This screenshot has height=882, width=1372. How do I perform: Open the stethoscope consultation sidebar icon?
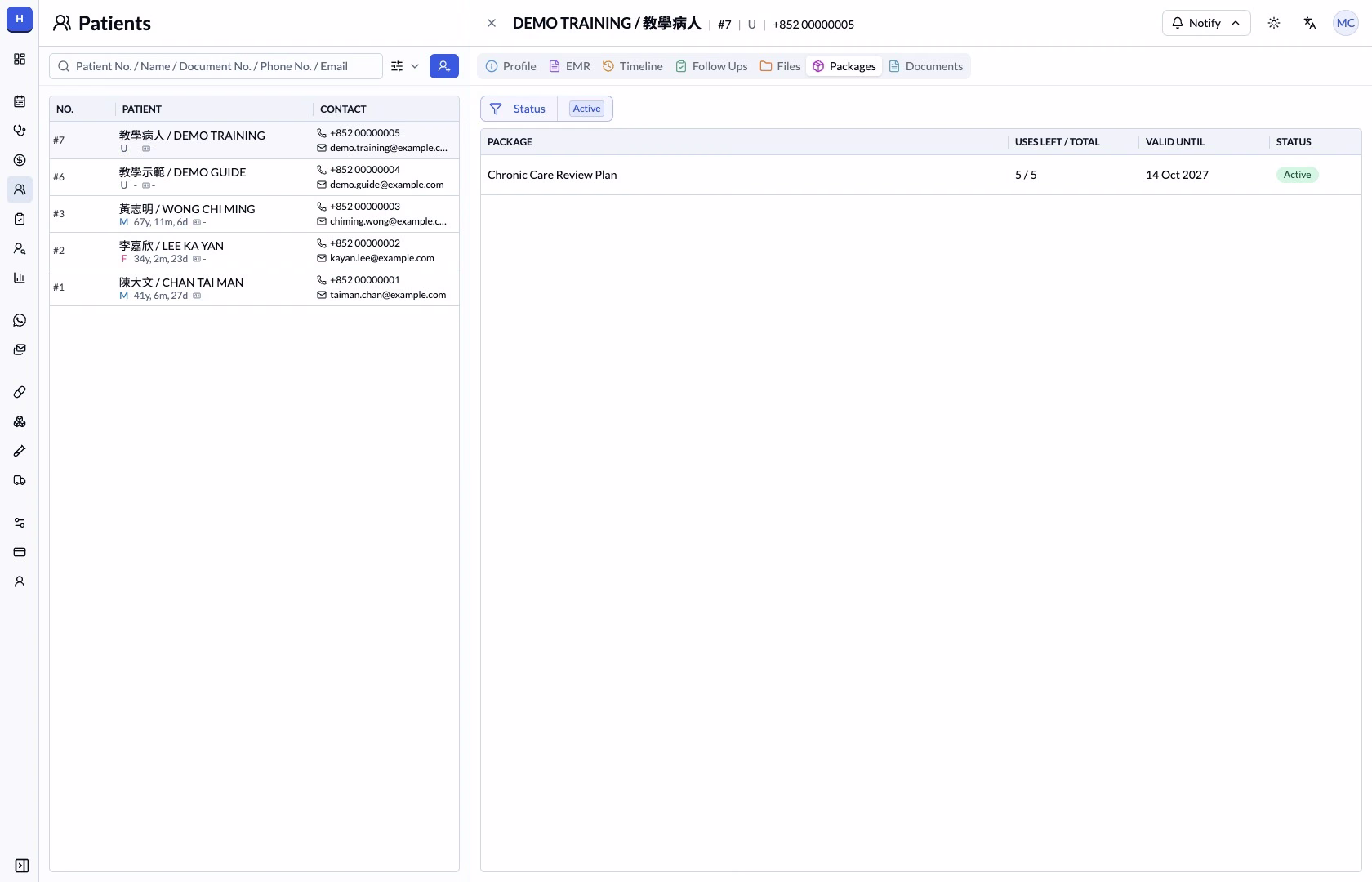pyautogui.click(x=20, y=131)
